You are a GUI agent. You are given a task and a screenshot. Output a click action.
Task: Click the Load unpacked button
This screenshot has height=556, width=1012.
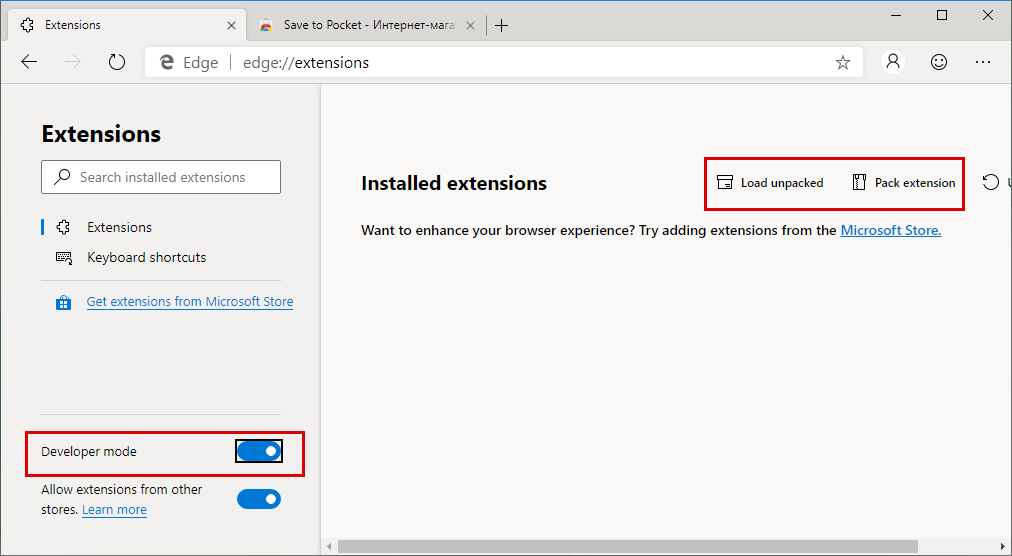tap(771, 183)
